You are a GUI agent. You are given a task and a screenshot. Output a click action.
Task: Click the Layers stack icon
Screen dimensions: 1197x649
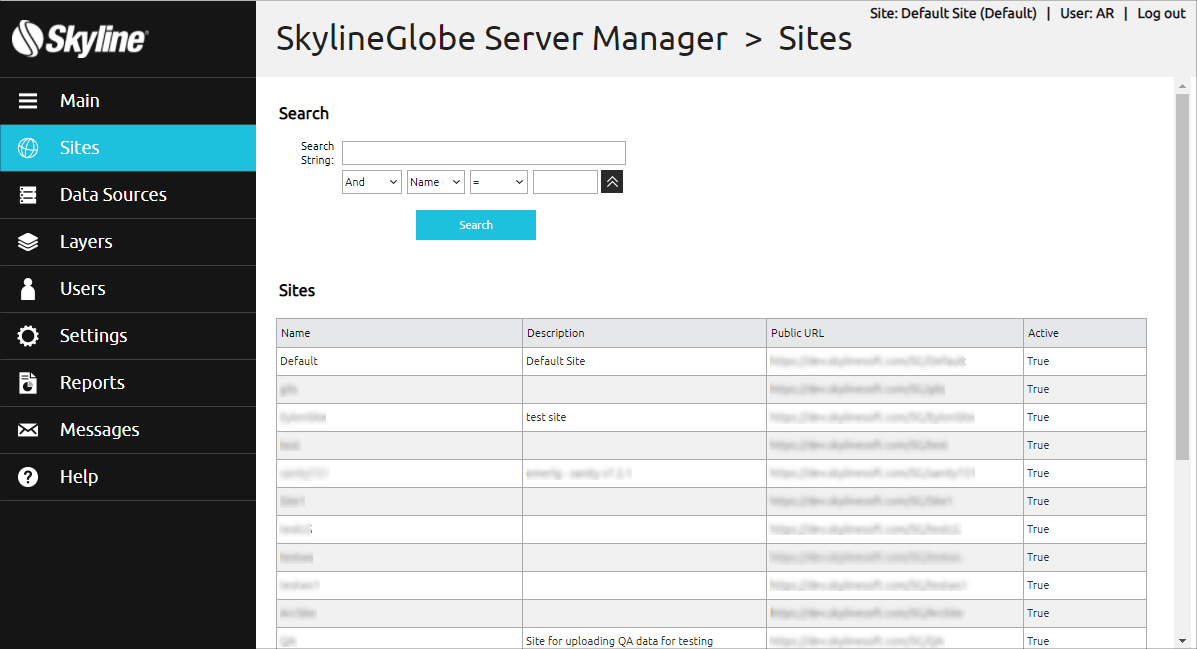28,242
